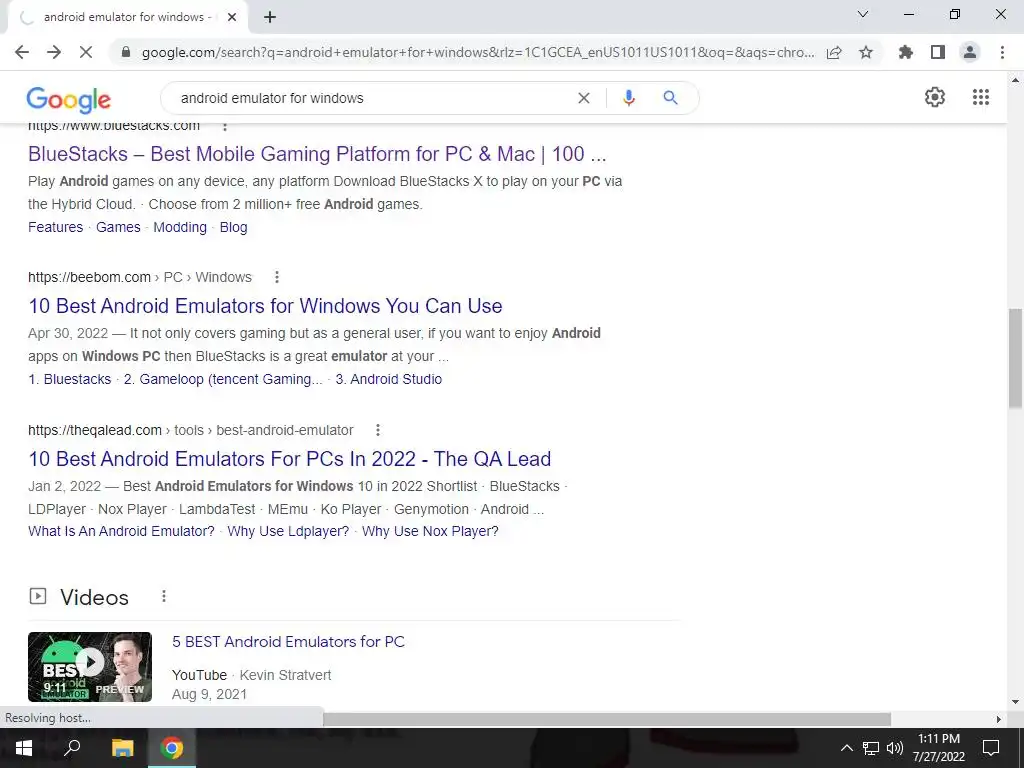The image size is (1024, 768).
Task: Click the address bar URL
Action: [x=478, y=52]
